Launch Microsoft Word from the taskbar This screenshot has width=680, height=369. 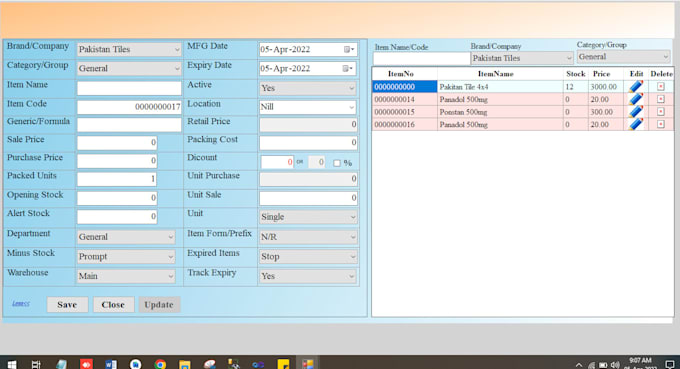click(111, 364)
